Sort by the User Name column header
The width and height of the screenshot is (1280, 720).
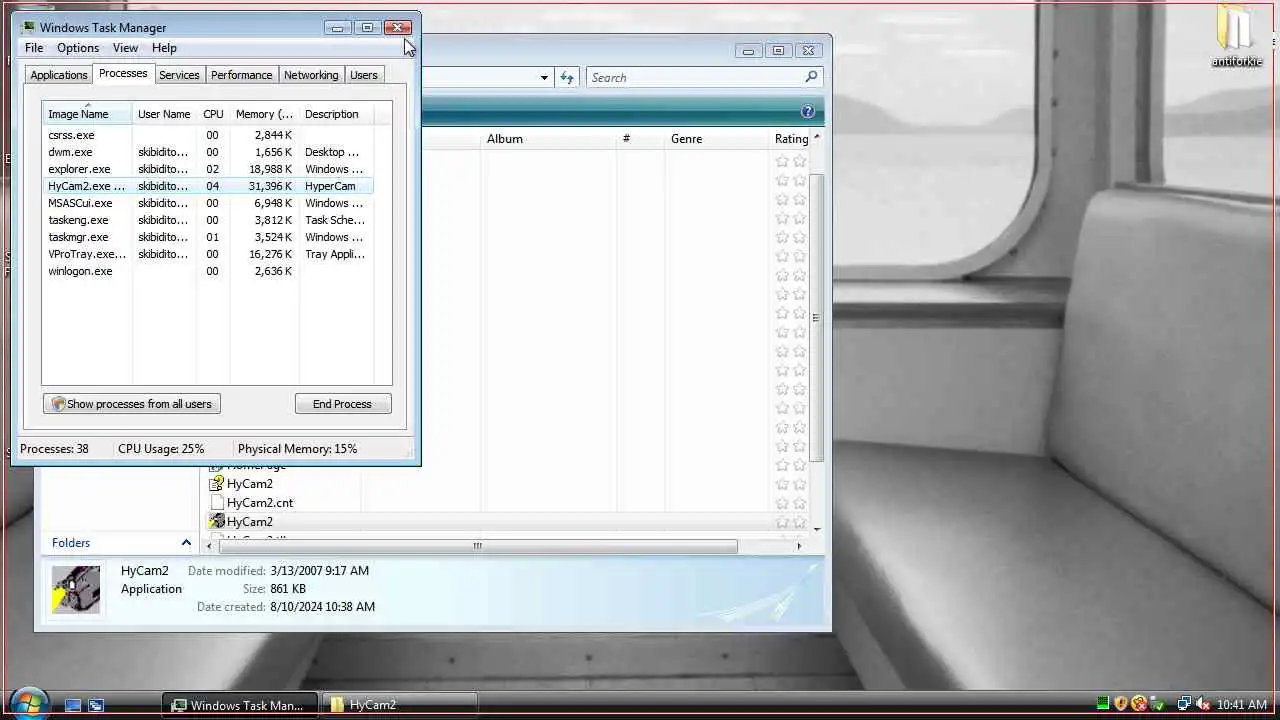point(164,114)
